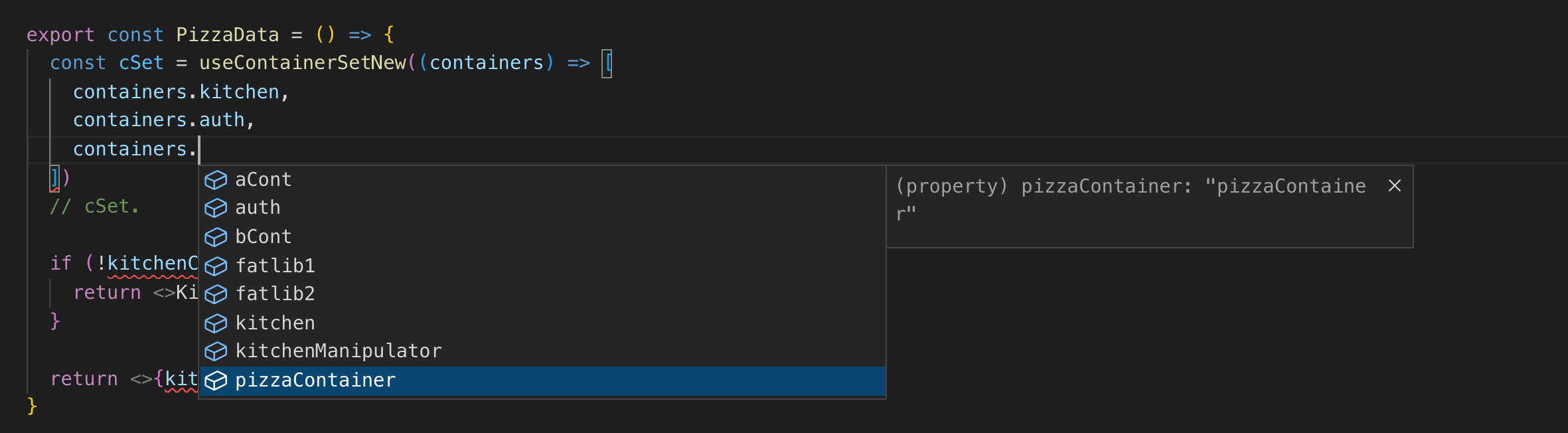Click the property icon beside auth

pyautogui.click(x=216, y=208)
